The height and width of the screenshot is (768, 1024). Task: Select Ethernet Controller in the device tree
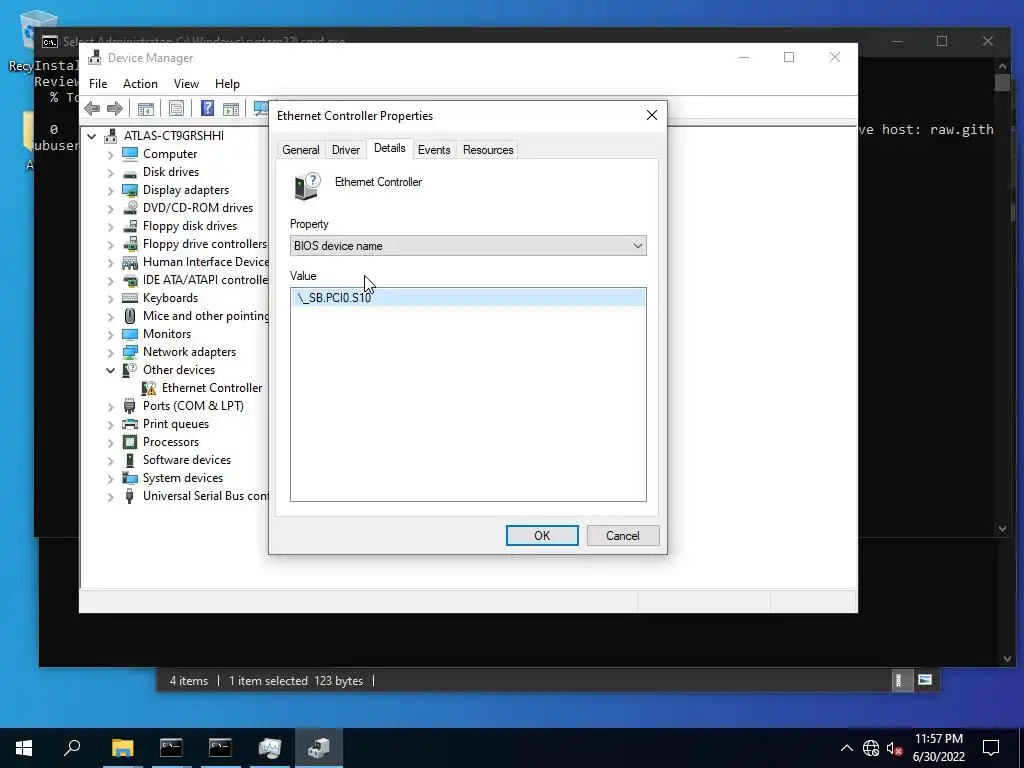click(x=212, y=388)
